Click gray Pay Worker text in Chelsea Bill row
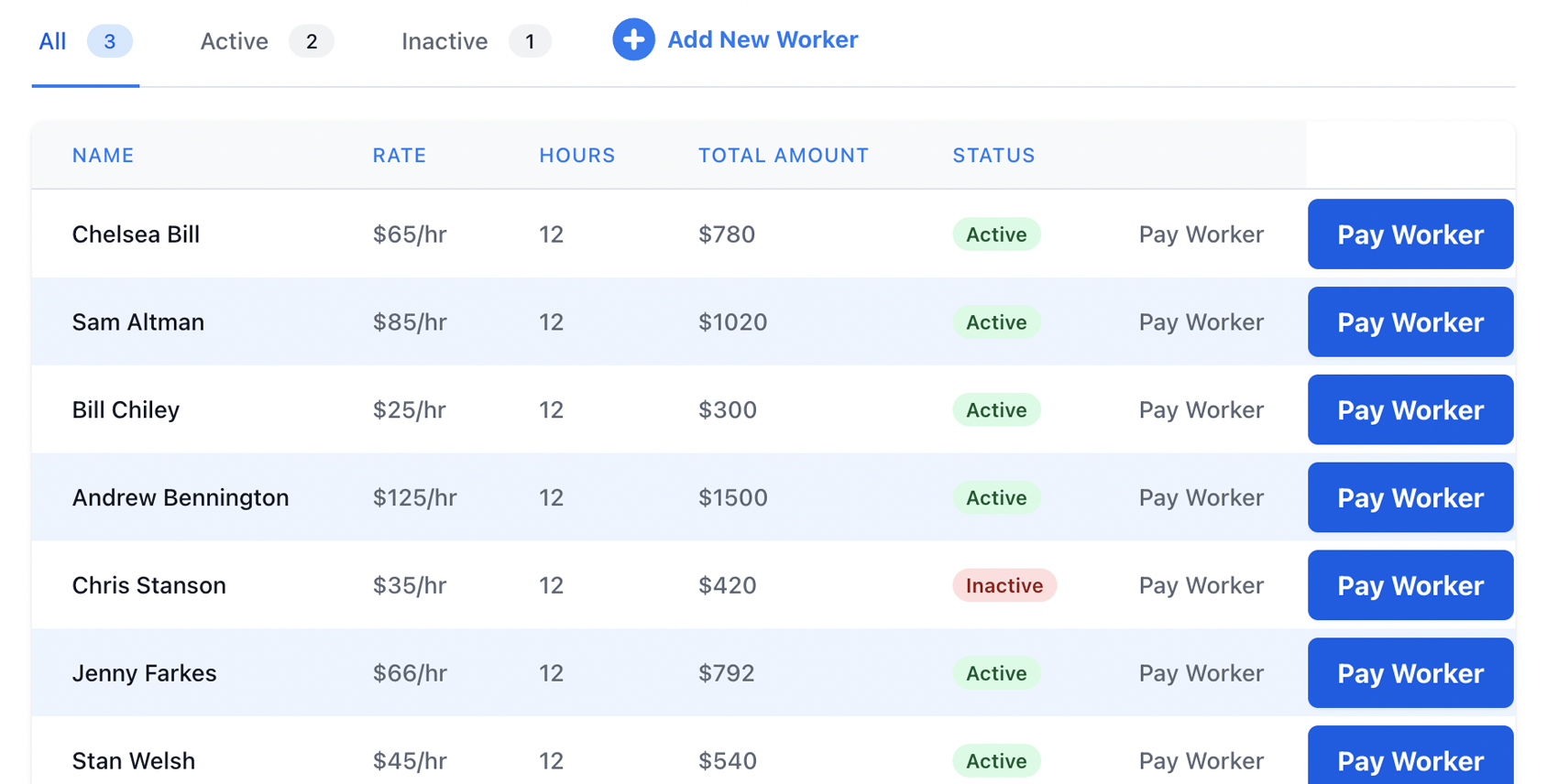 [x=1201, y=234]
